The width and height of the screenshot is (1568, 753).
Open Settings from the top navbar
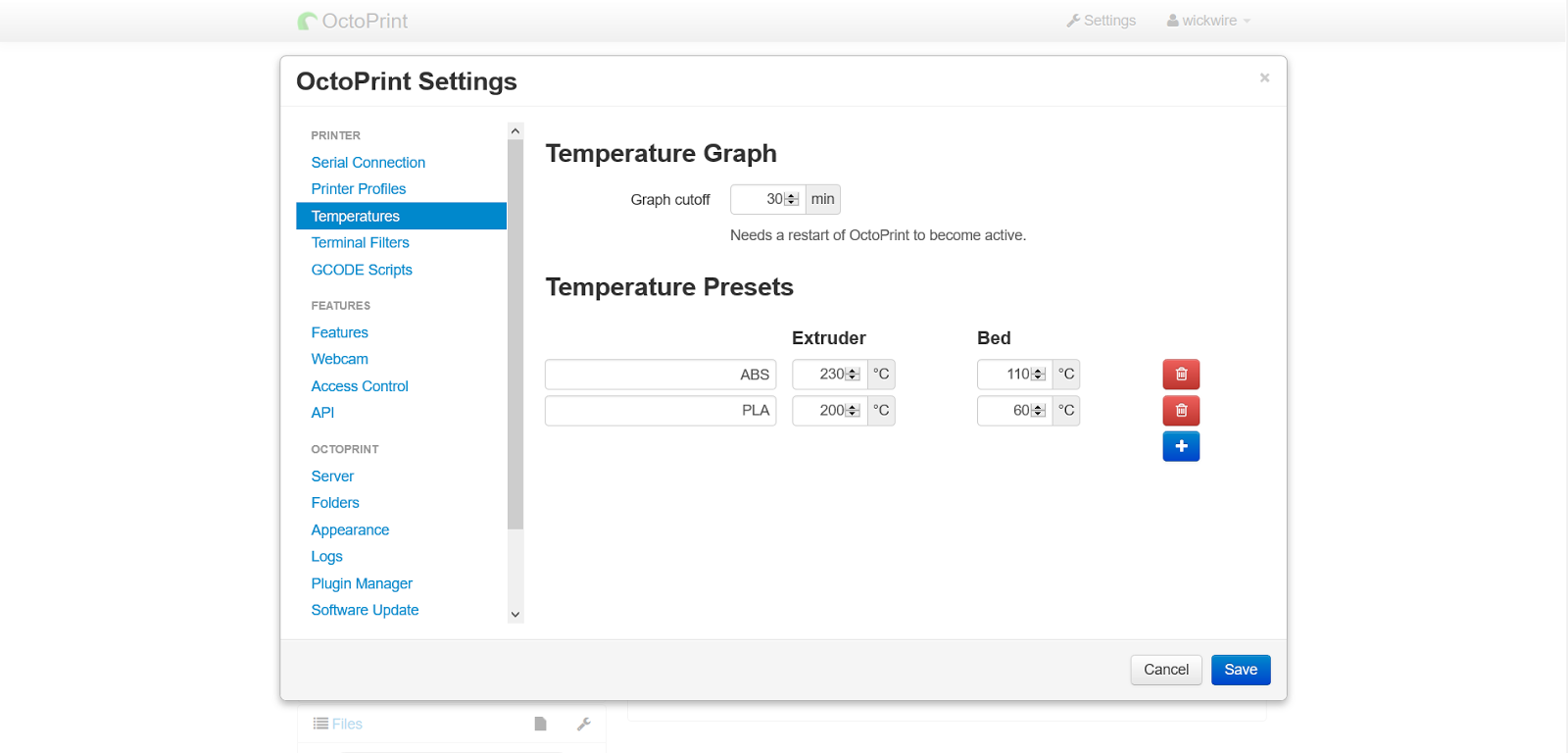pos(1101,21)
